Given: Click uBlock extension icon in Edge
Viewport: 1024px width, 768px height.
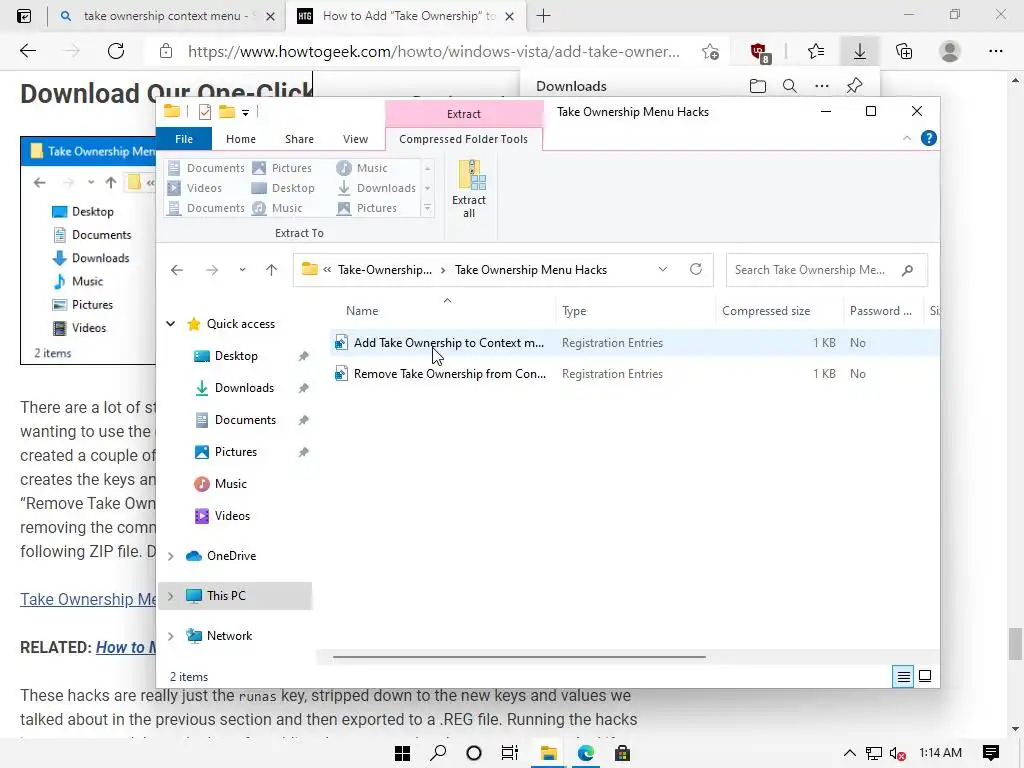Looking at the screenshot, I should (x=760, y=52).
